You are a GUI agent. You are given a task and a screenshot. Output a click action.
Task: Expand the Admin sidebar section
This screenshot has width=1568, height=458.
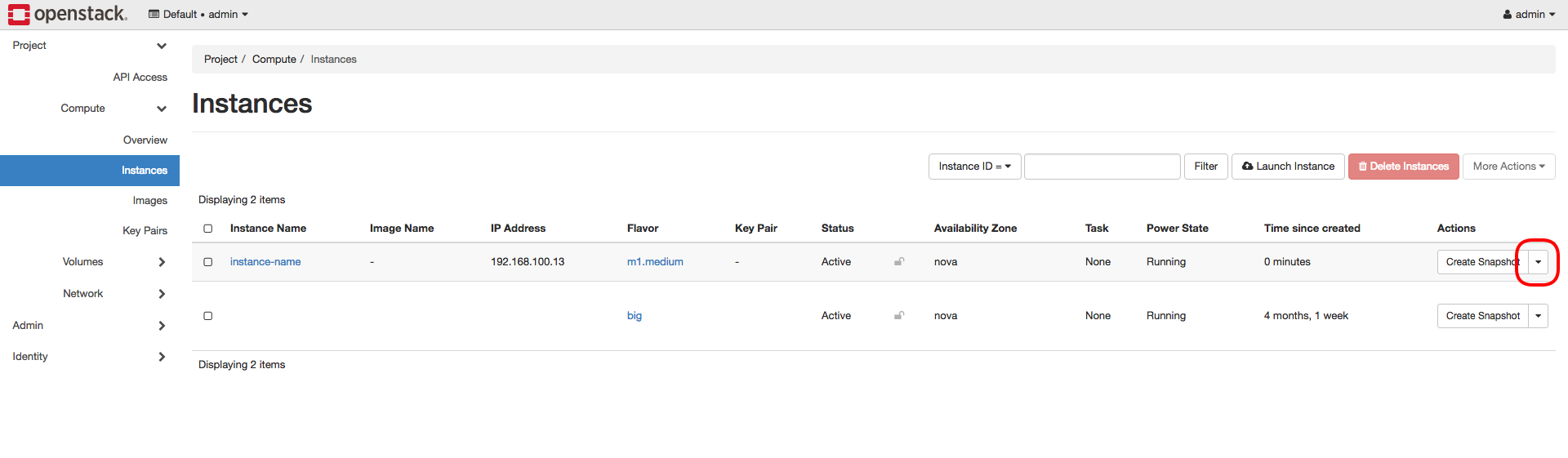click(90, 326)
